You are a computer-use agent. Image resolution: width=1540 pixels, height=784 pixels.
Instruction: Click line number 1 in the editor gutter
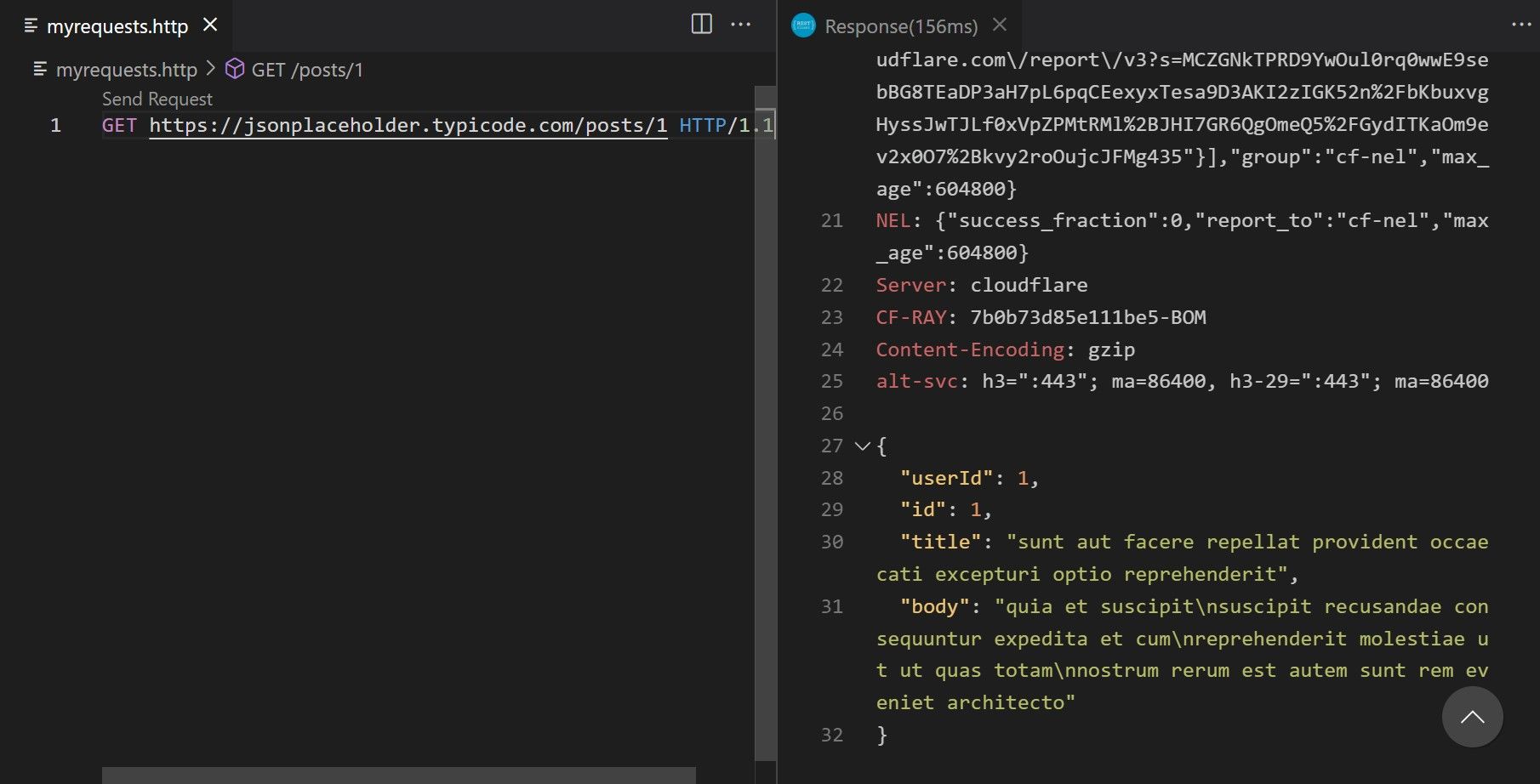[56, 125]
